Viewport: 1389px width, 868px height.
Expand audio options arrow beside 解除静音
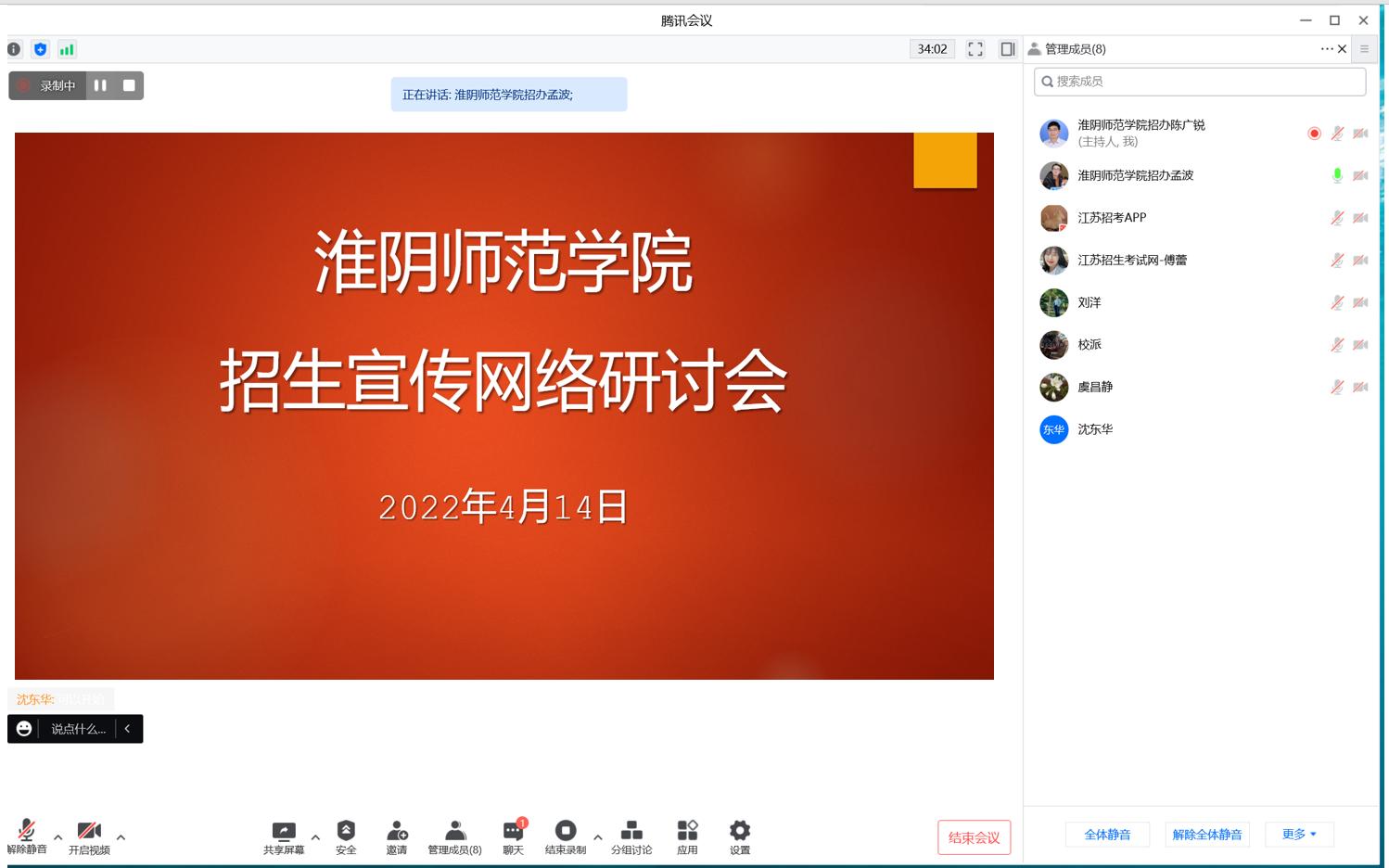point(58,837)
